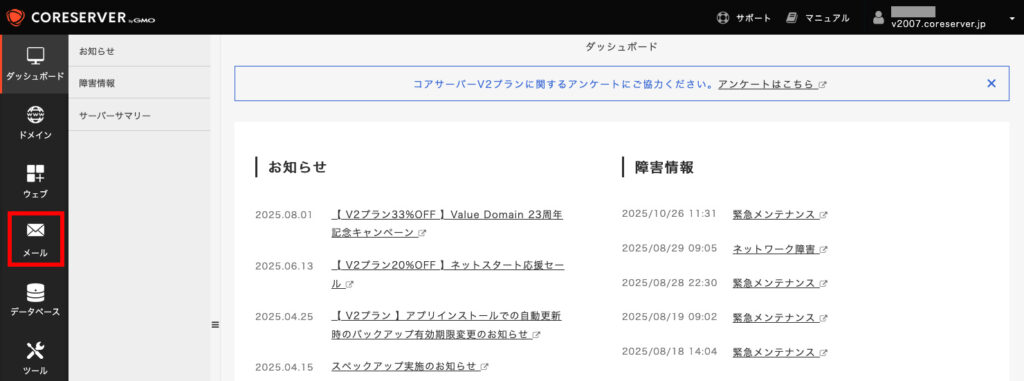
Task: Open Manual via the book icon
Action: click(x=792, y=18)
